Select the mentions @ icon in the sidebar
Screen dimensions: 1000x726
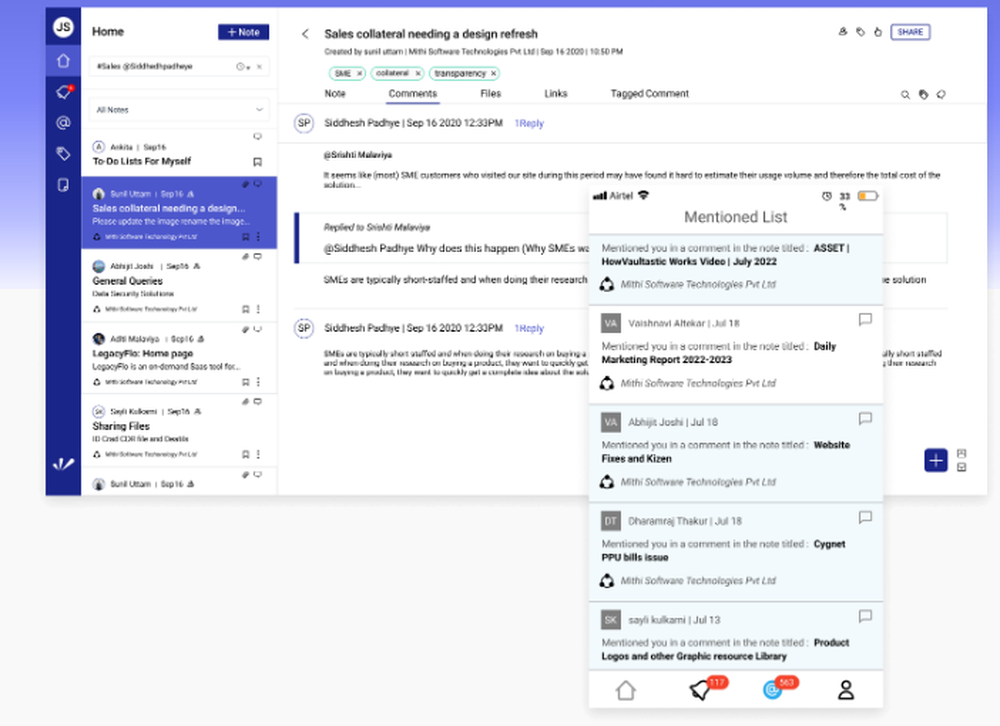pyautogui.click(x=63, y=122)
